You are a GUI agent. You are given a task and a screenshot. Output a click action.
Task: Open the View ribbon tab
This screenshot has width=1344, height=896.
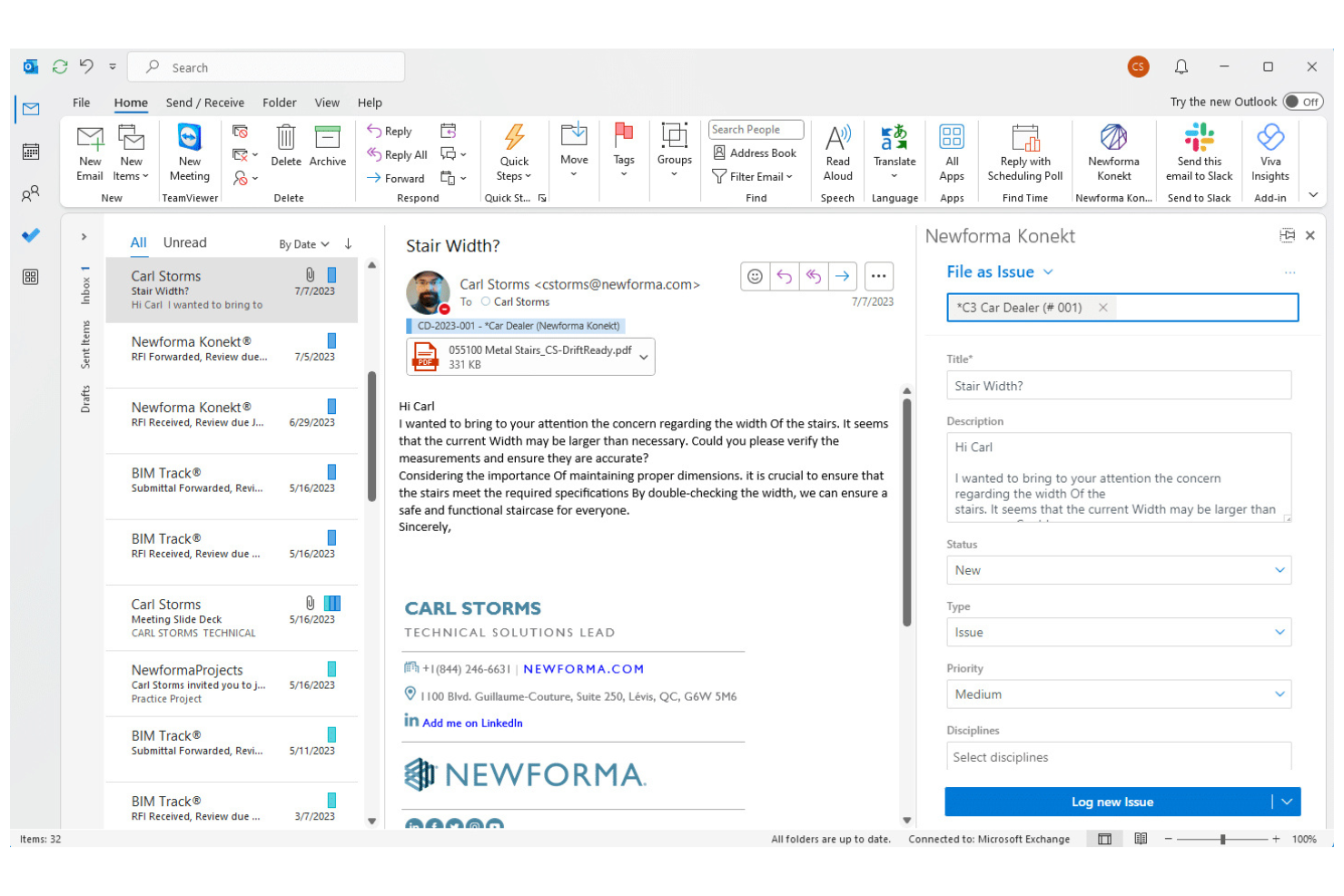click(327, 103)
